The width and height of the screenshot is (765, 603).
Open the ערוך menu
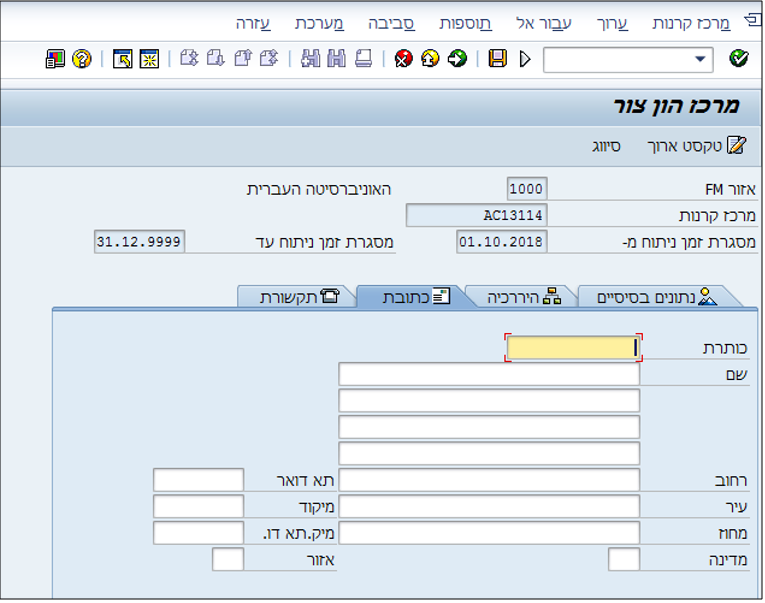[x=612, y=23]
